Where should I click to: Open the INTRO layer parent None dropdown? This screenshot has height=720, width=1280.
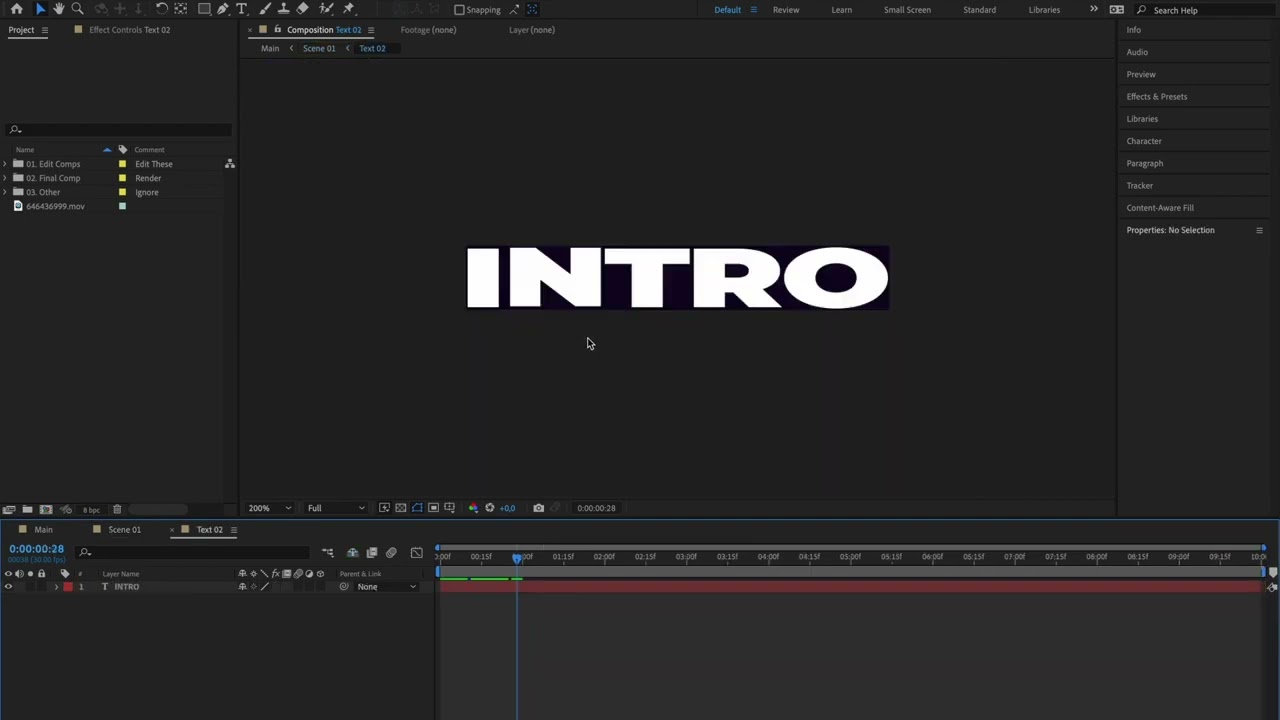point(385,587)
